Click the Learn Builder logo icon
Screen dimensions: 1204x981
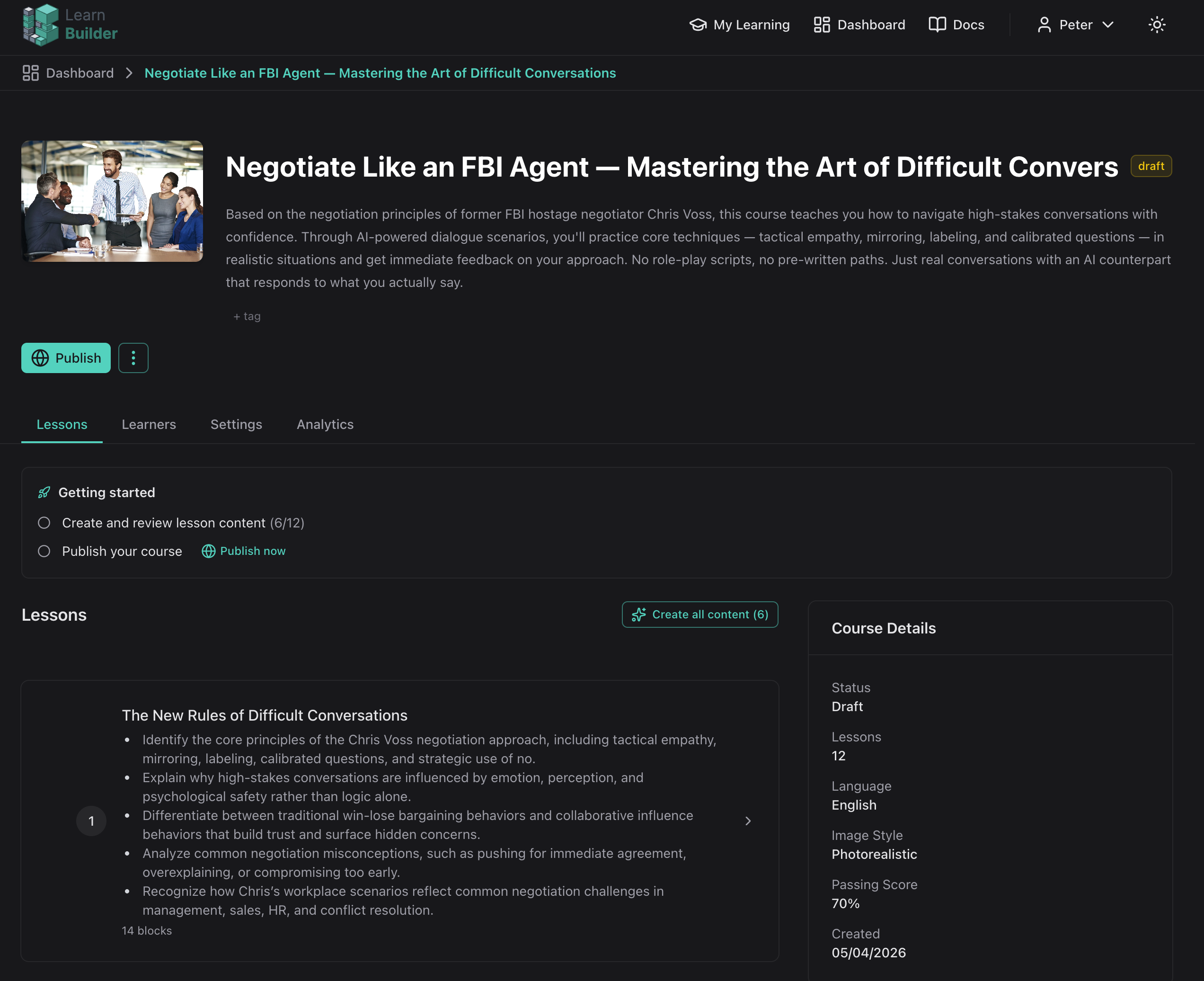coord(41,25)
